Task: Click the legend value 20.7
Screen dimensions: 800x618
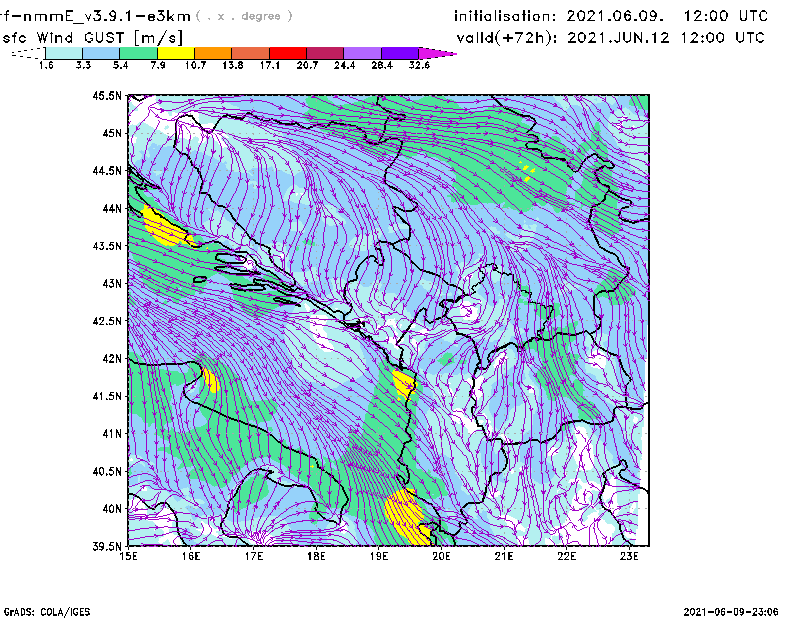Action: 307,65
